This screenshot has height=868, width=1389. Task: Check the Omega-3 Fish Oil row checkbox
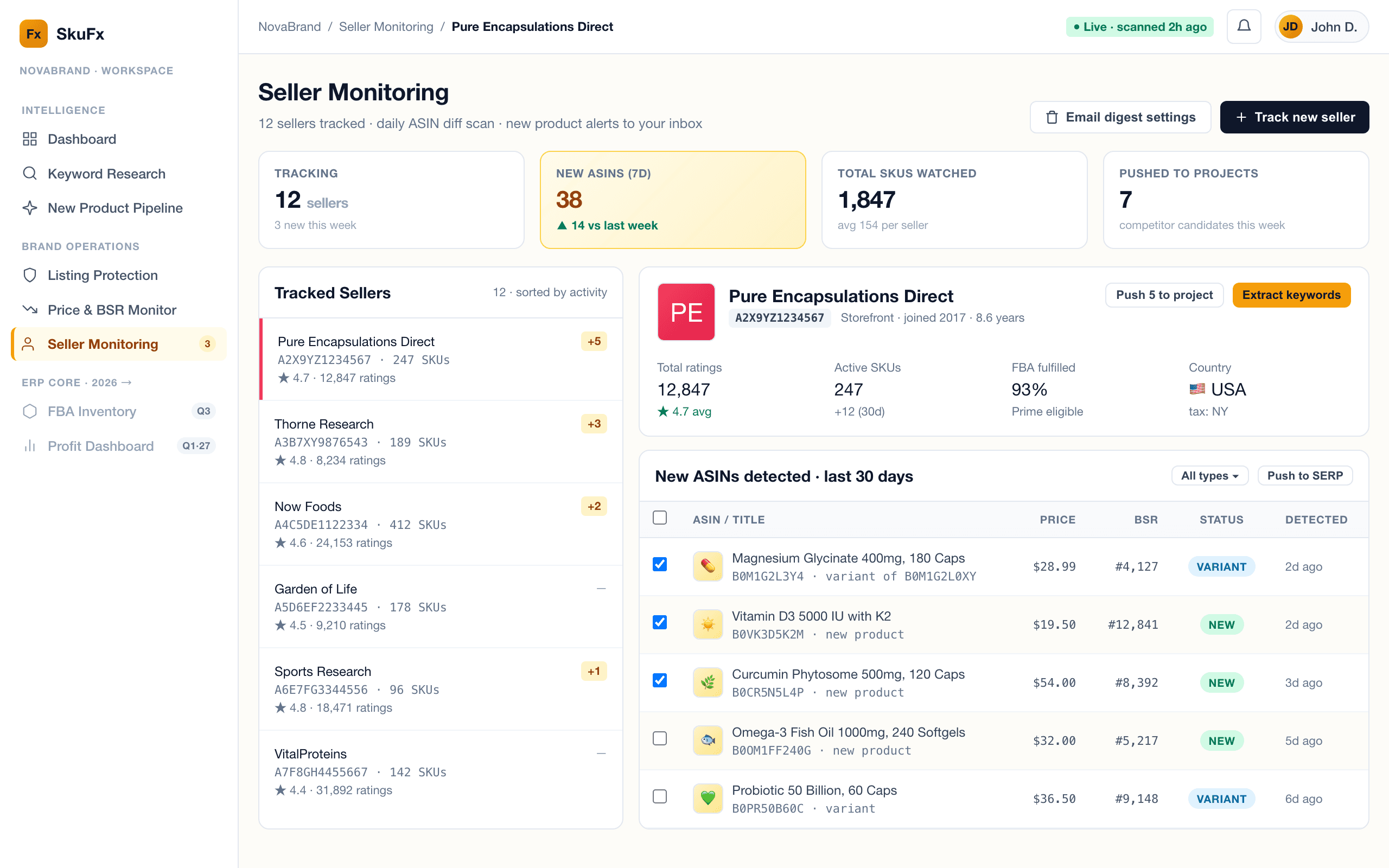tap(660, 738)
